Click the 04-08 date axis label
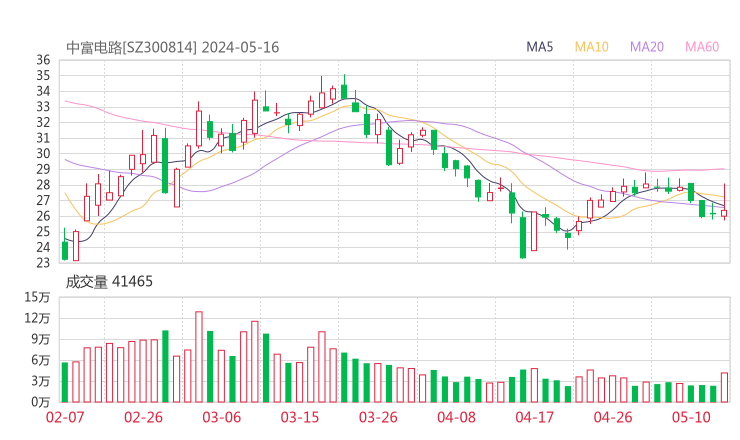The image size is (740, 440). click(456, 417)
